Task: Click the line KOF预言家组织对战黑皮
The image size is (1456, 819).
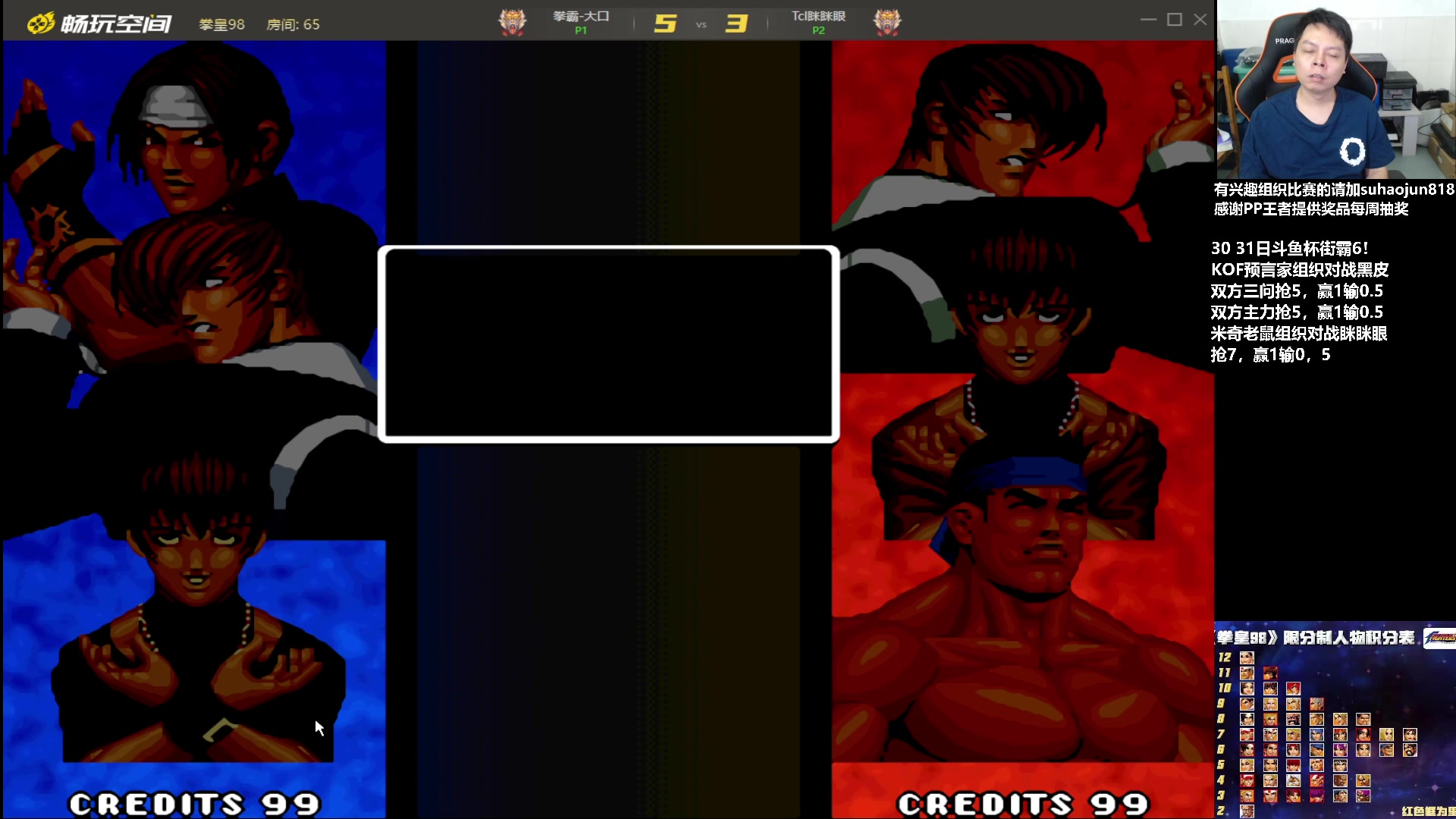Action: 1300,270
